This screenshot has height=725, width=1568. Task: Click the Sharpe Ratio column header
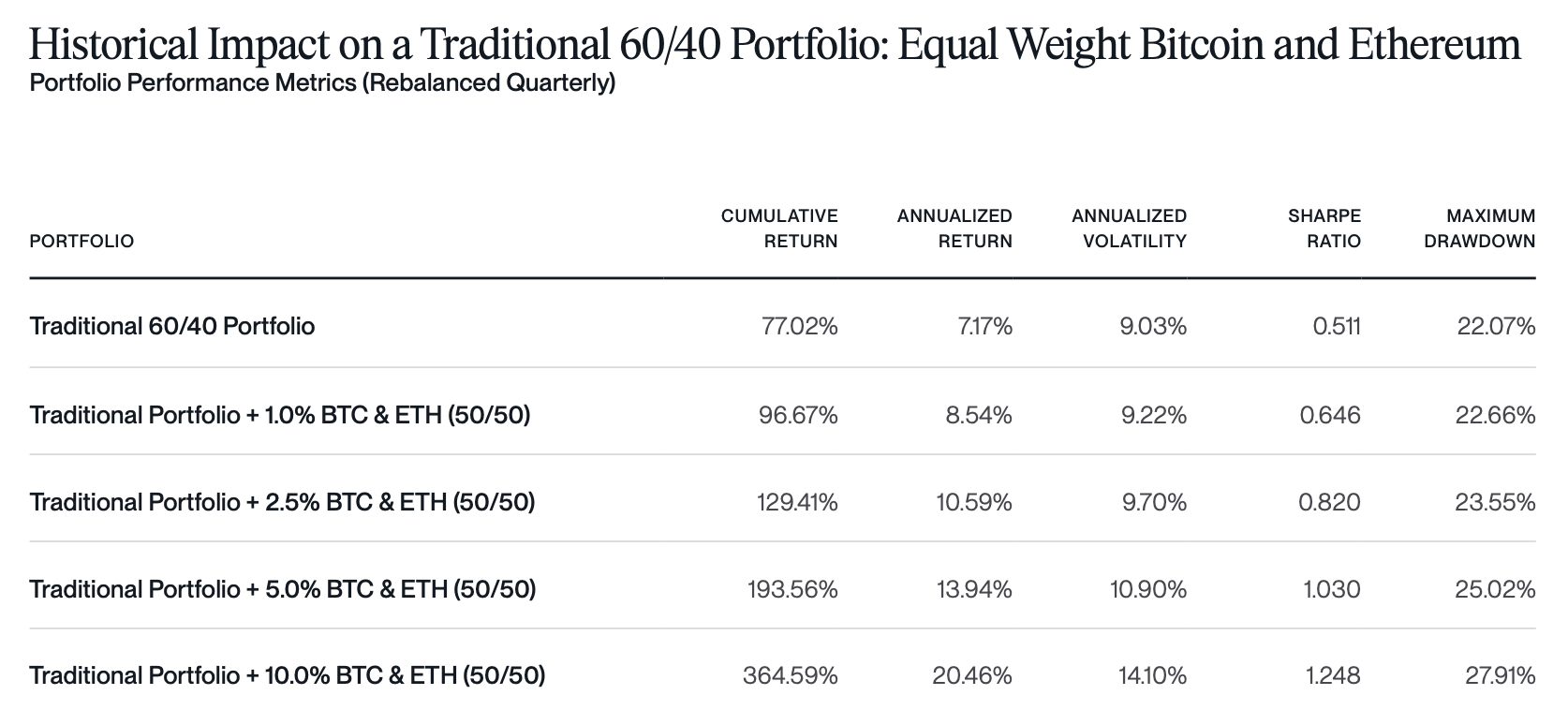(1324, 229)
